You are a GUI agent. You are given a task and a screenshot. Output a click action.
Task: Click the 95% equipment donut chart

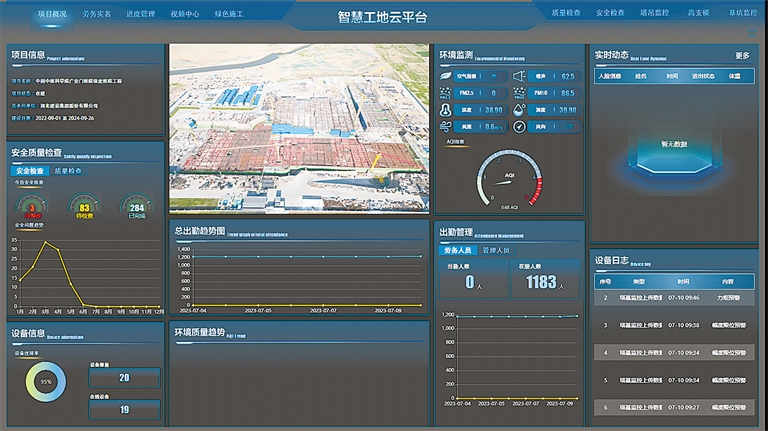(x=45, y=382)
